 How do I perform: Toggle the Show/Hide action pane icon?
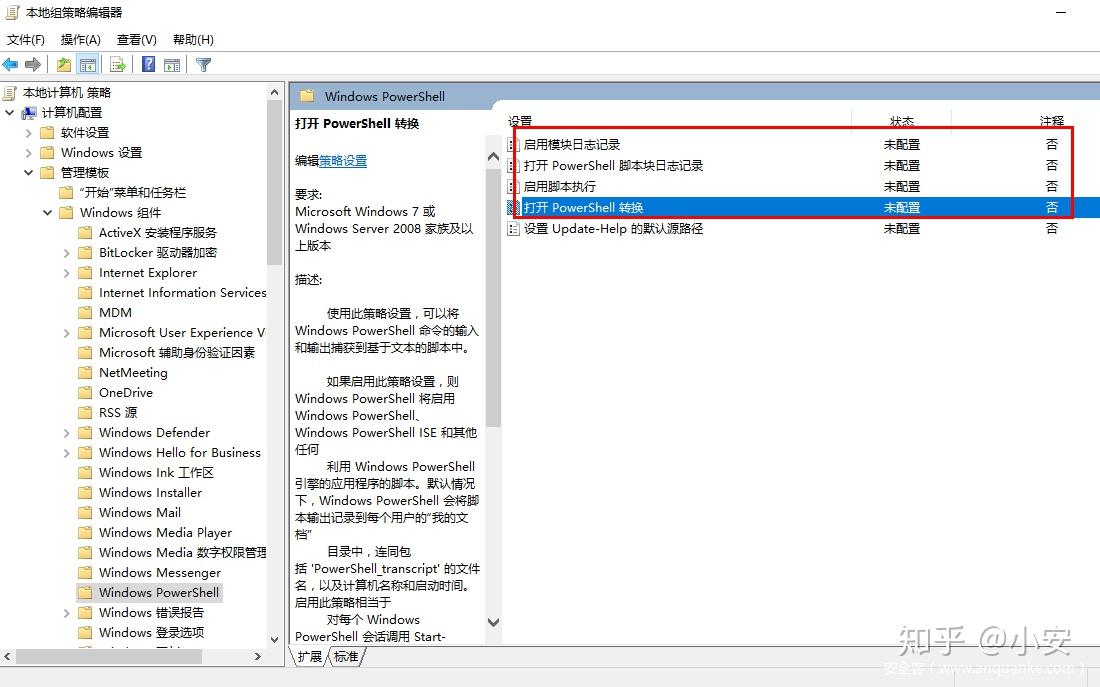(x=172, y=65)
